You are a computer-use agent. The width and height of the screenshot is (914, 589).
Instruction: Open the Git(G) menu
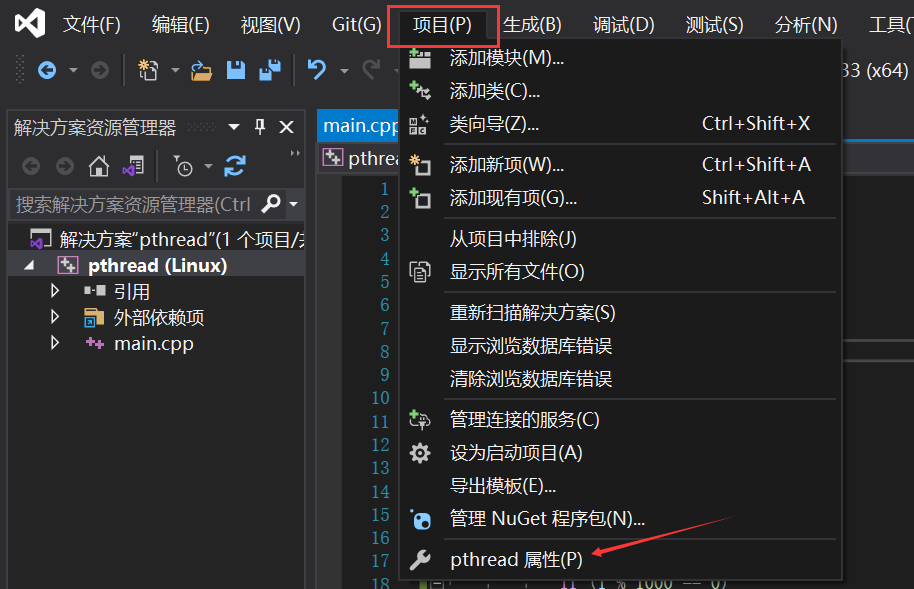tap(356, 24)
